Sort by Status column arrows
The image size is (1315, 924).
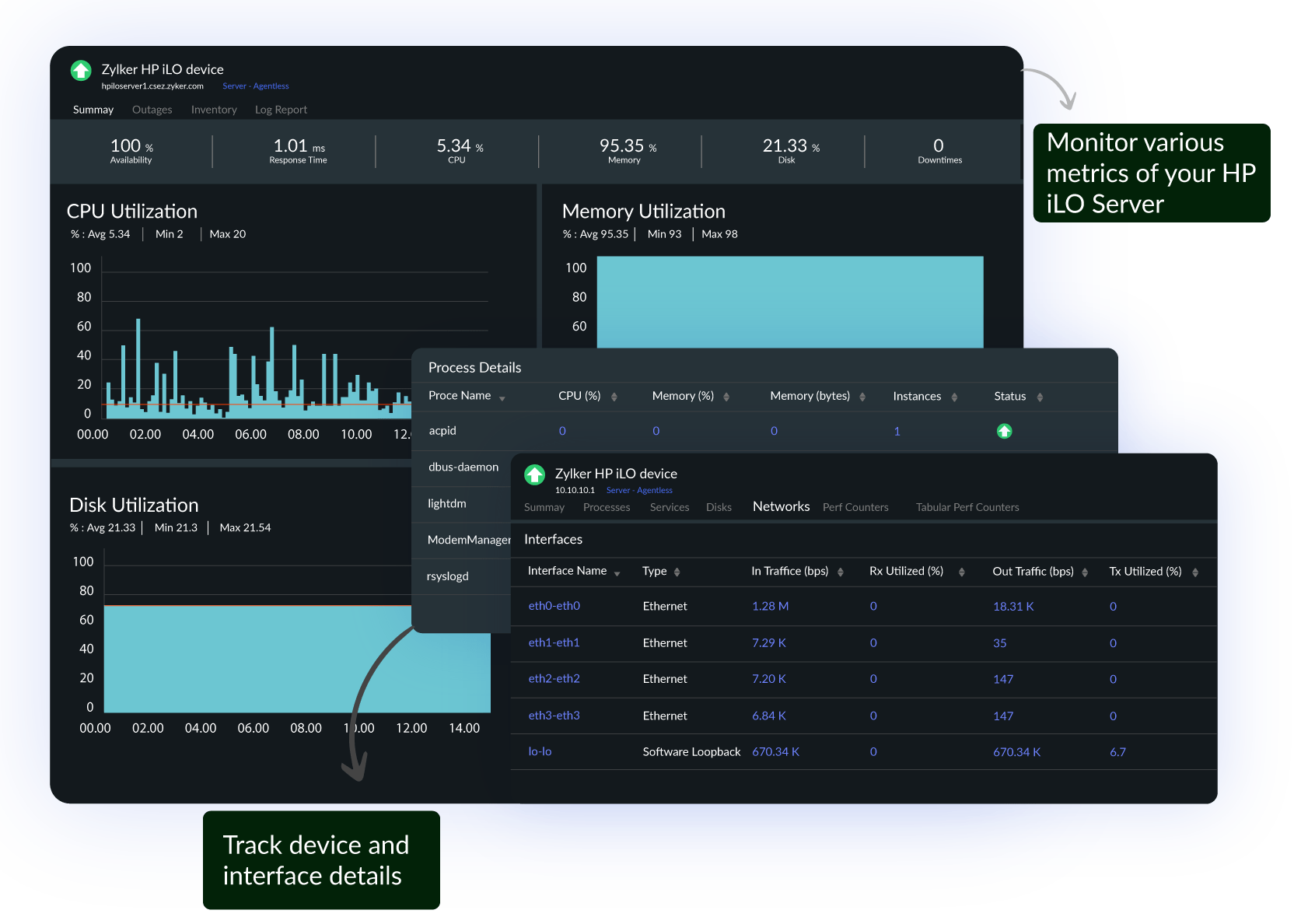tap(1039, 397)
